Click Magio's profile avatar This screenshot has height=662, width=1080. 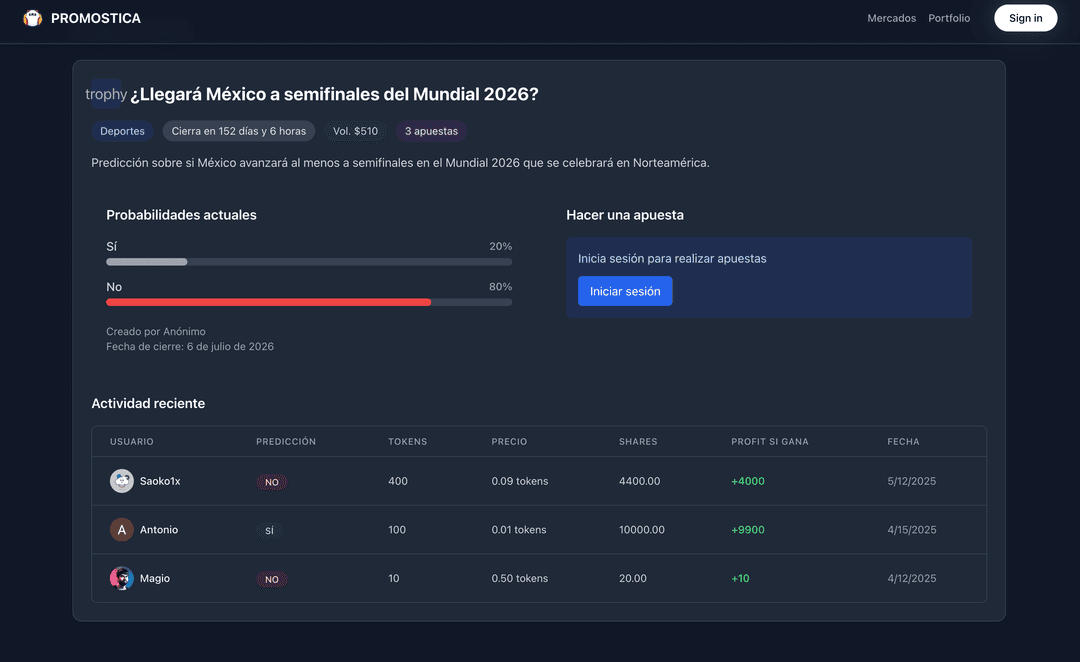click(x=122, y=578)
